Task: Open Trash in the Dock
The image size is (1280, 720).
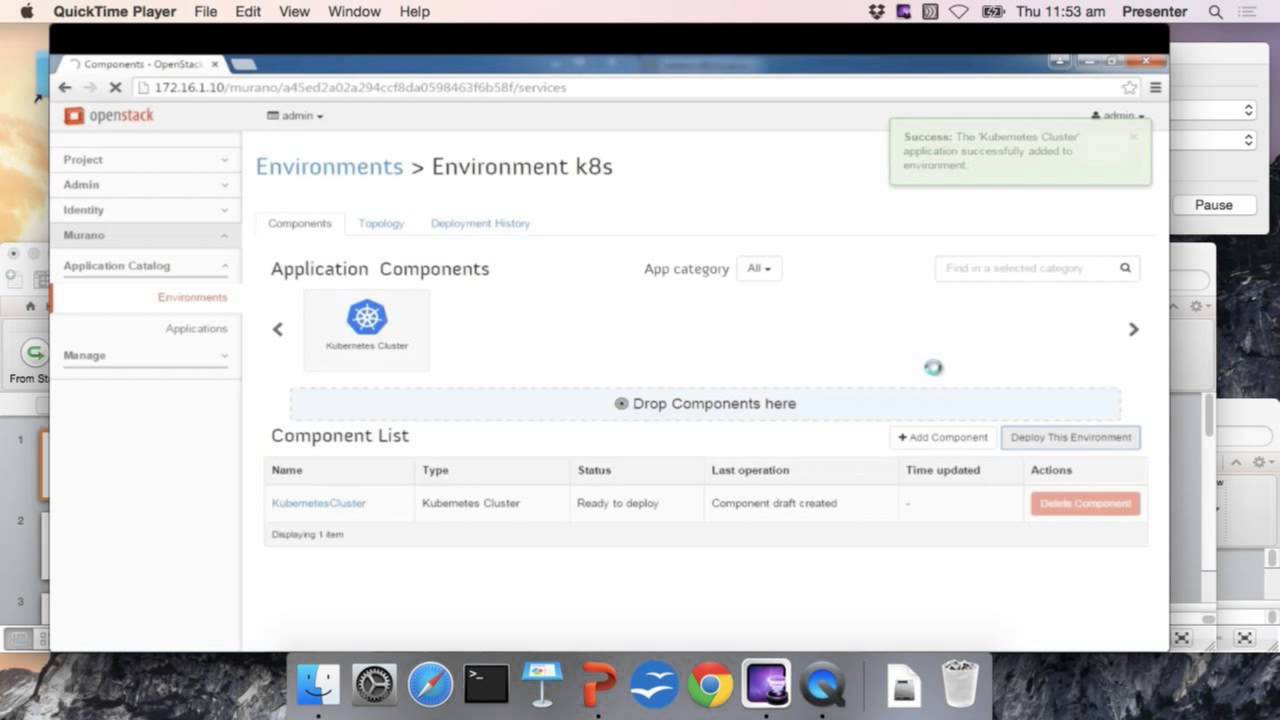Action: pos(960,684)
